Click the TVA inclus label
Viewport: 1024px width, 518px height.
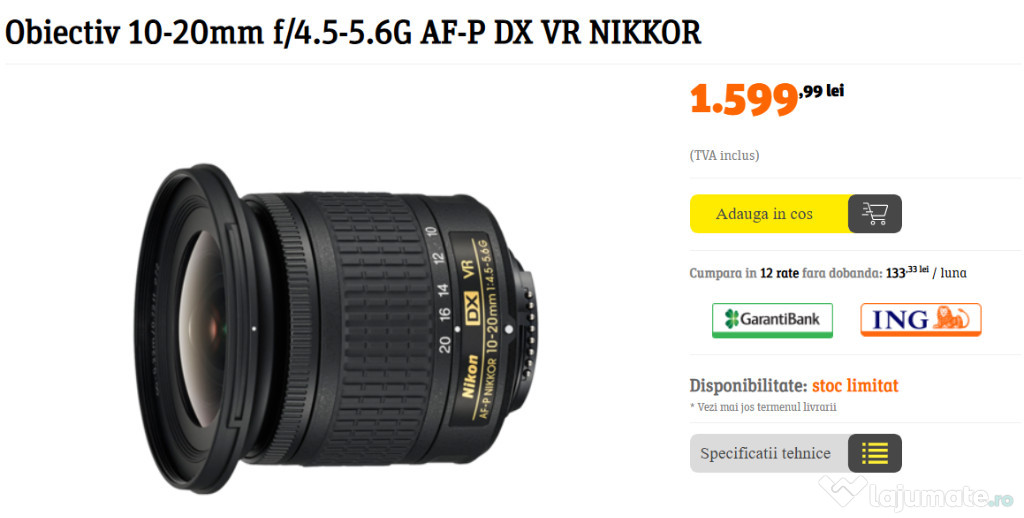tap(724, 155)
